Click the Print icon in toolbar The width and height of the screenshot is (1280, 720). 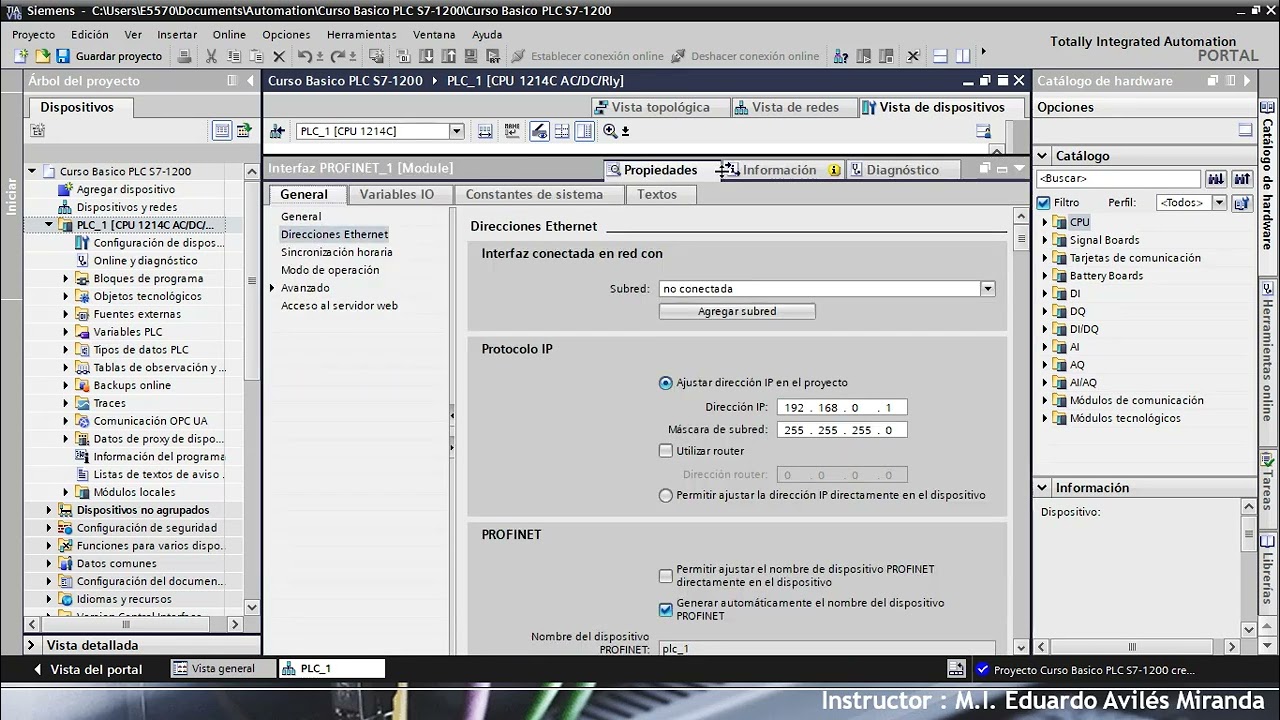(x=184, y=57)
